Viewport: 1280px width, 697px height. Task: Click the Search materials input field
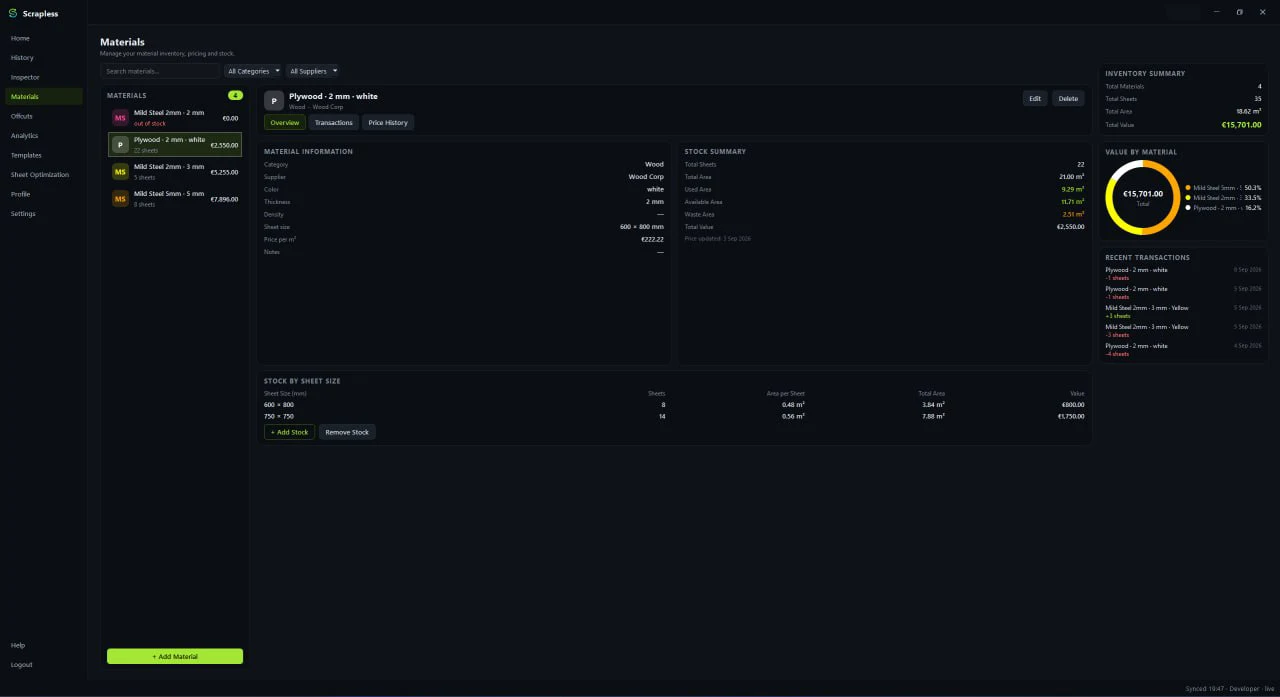(x=160, y=71)
